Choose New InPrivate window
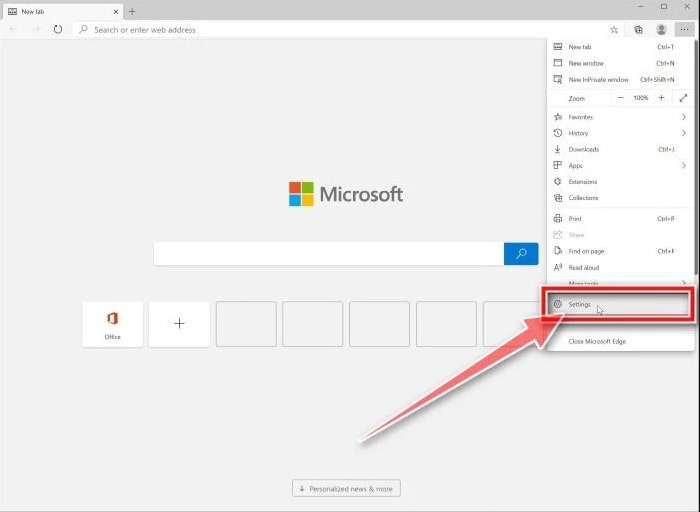Viewport: 700px width, 512px height. click(x=621, y=79)
